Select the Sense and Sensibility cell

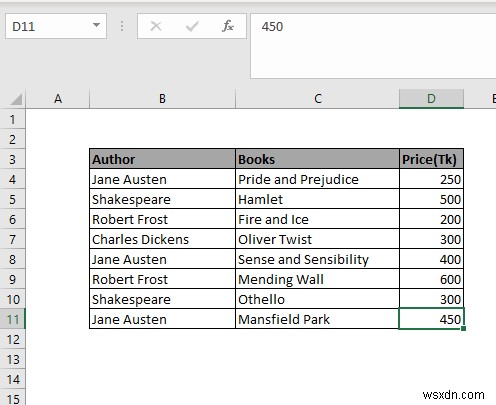click(x=317, y=259)
